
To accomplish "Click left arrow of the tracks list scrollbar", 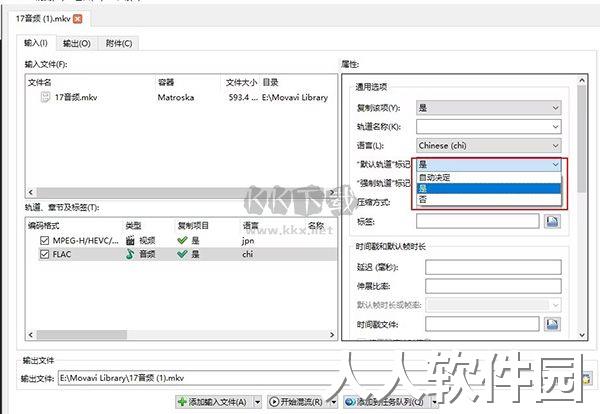I will point(31,335).
